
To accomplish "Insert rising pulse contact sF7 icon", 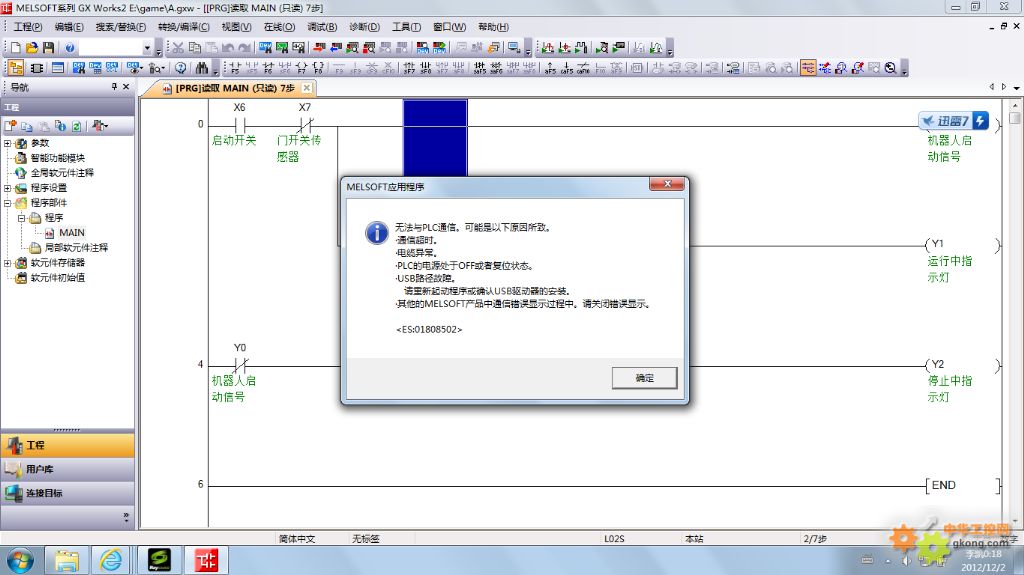I will tap(409, 68).
